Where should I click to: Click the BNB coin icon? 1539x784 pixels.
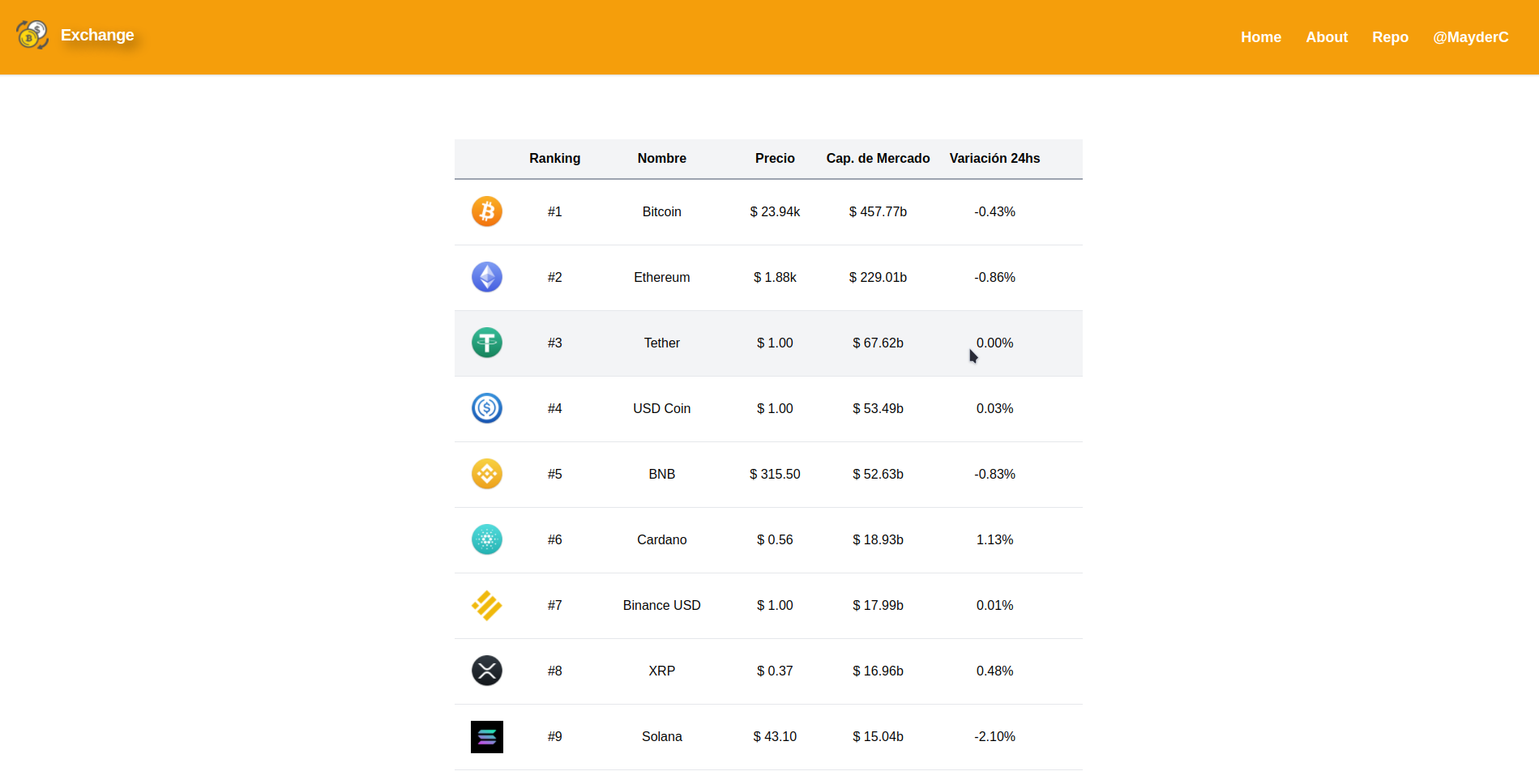point(487,474)
